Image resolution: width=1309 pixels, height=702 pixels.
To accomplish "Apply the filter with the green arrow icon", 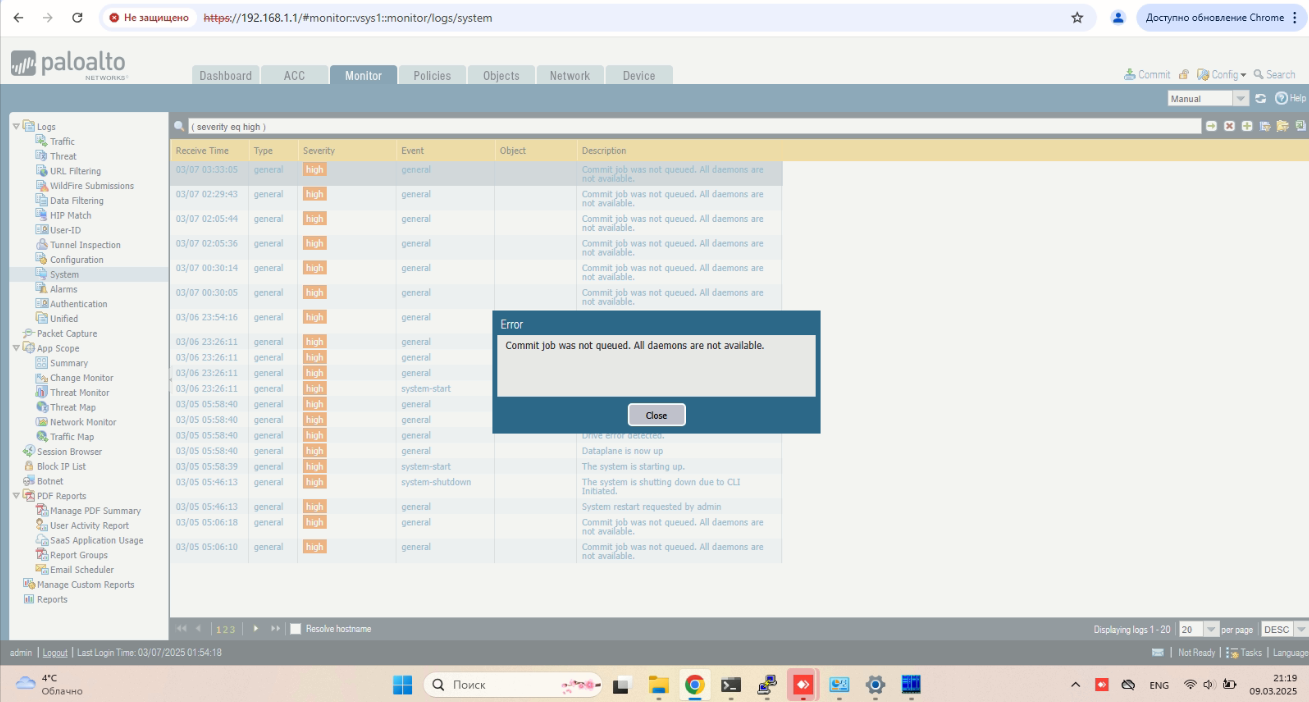I will click(1212, 126).
